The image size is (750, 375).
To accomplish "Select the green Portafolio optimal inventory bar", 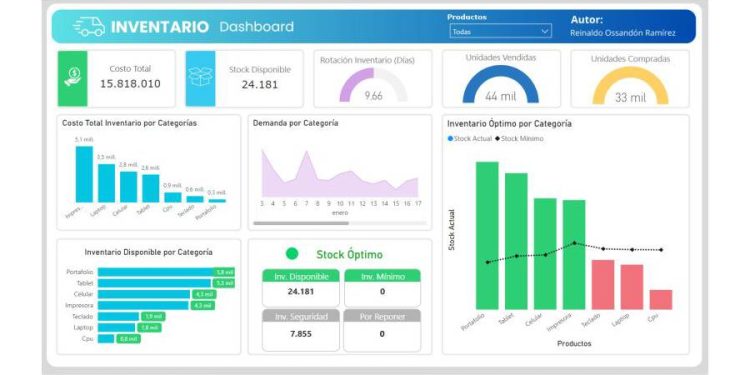I will (487, 235).
